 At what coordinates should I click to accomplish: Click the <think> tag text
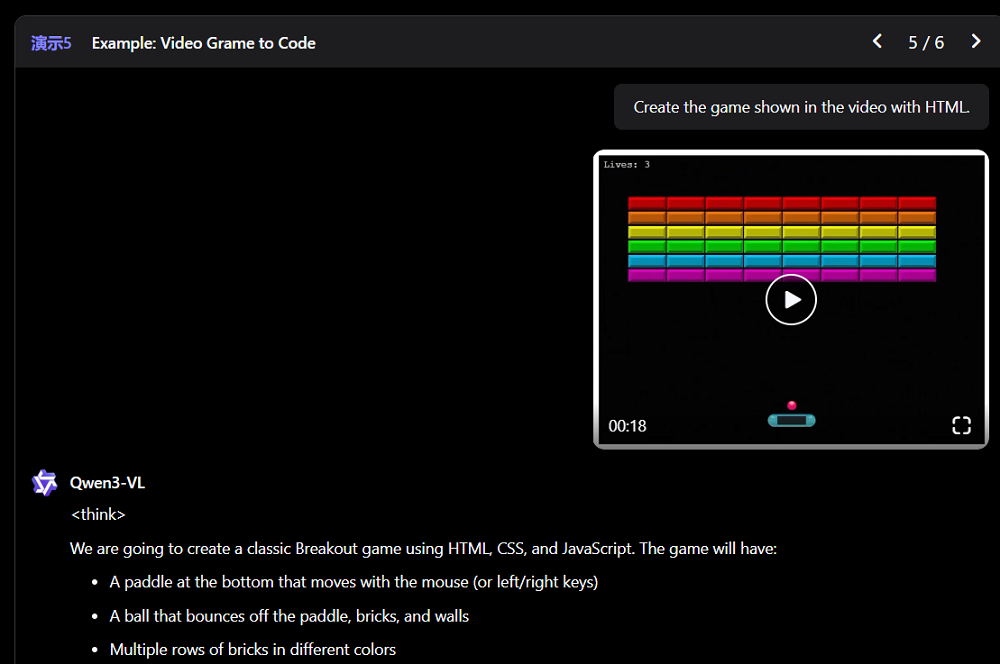[98, 514]
